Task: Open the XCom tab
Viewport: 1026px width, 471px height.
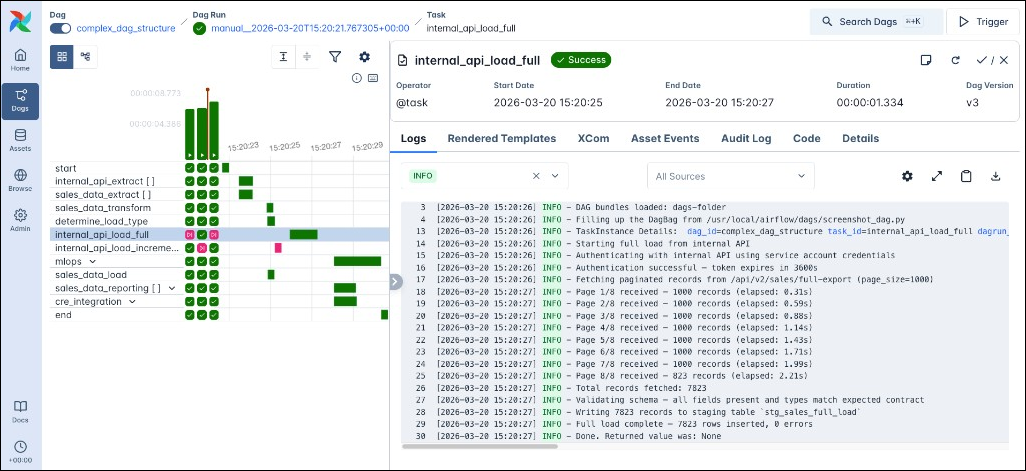Action: (x=593, y=139)
